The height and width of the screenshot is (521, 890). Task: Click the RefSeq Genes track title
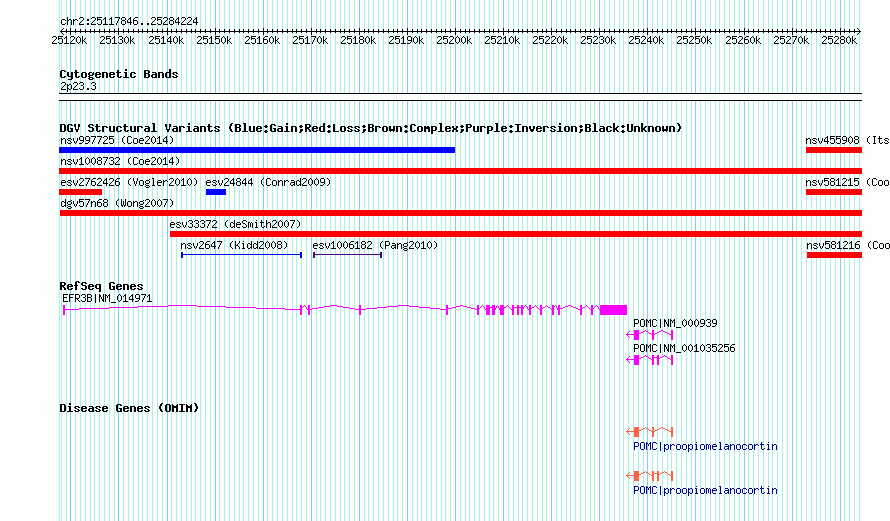click(x=101, y=286)
